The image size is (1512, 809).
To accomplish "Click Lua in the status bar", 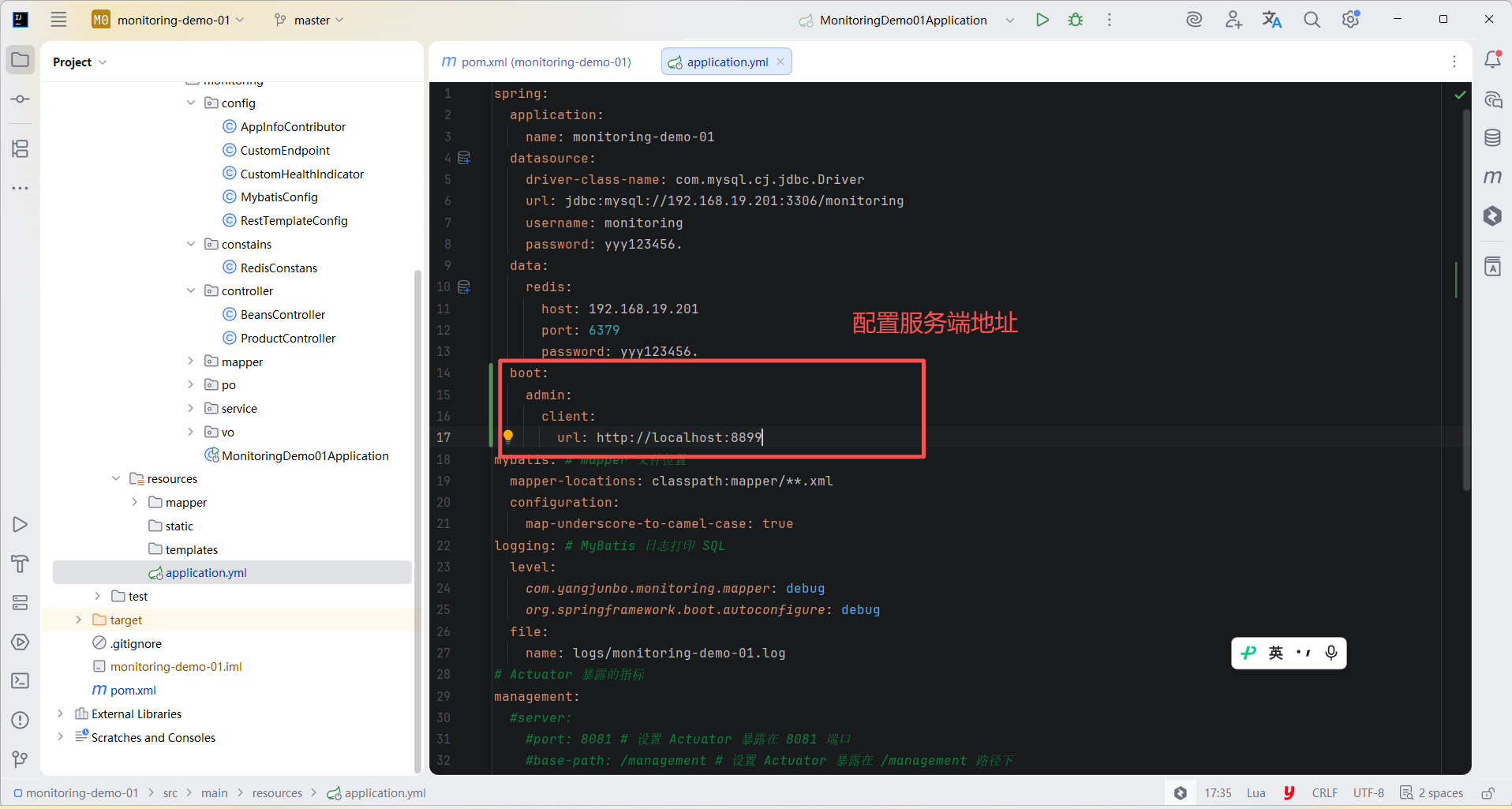I will [x=1256, y=793].
